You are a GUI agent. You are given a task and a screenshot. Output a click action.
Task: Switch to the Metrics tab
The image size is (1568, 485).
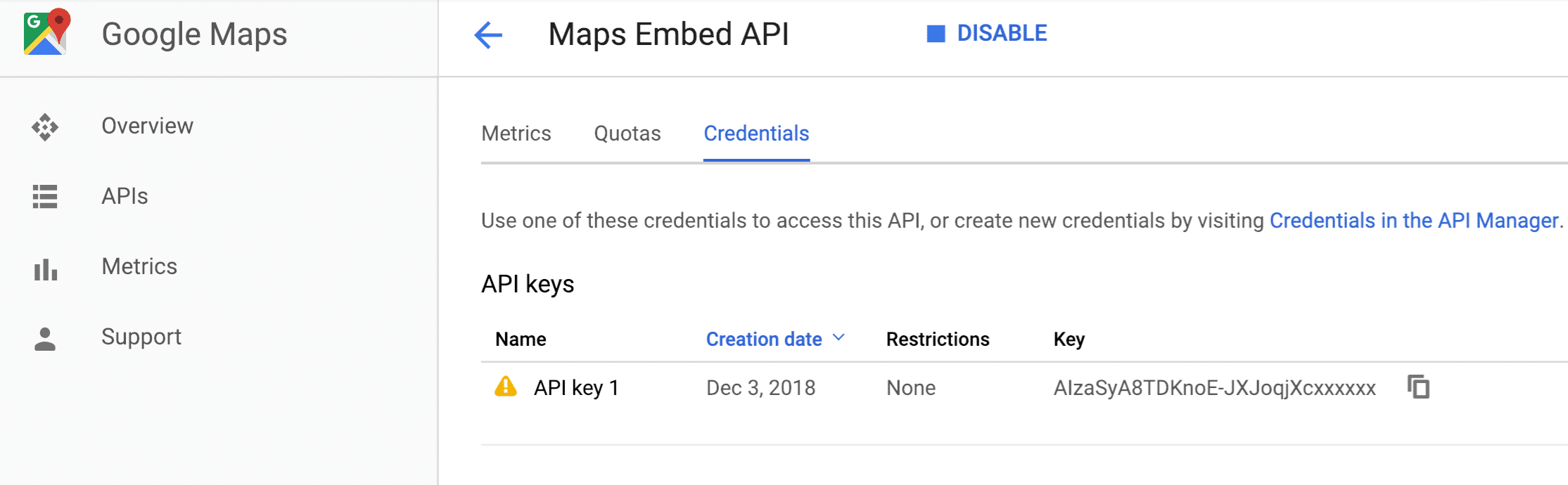[516, 134]
